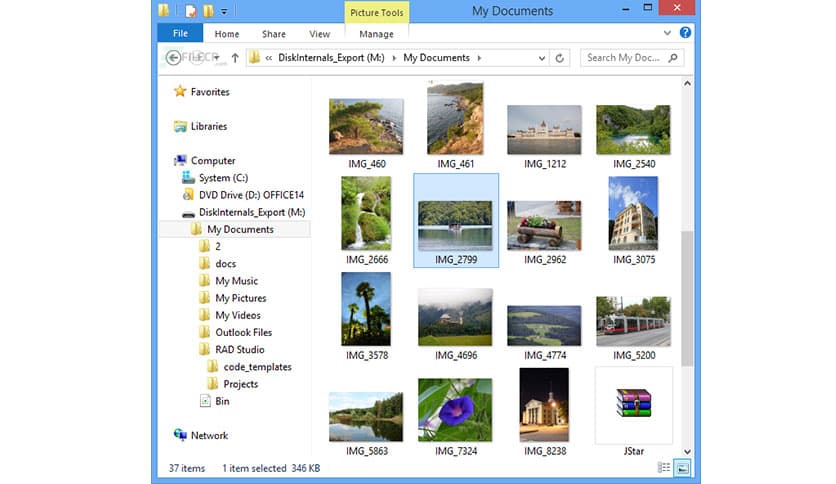Select IMG_2666 waterfall thumbnail
Viewport: 836px width, 484px height.
point(366,213)
